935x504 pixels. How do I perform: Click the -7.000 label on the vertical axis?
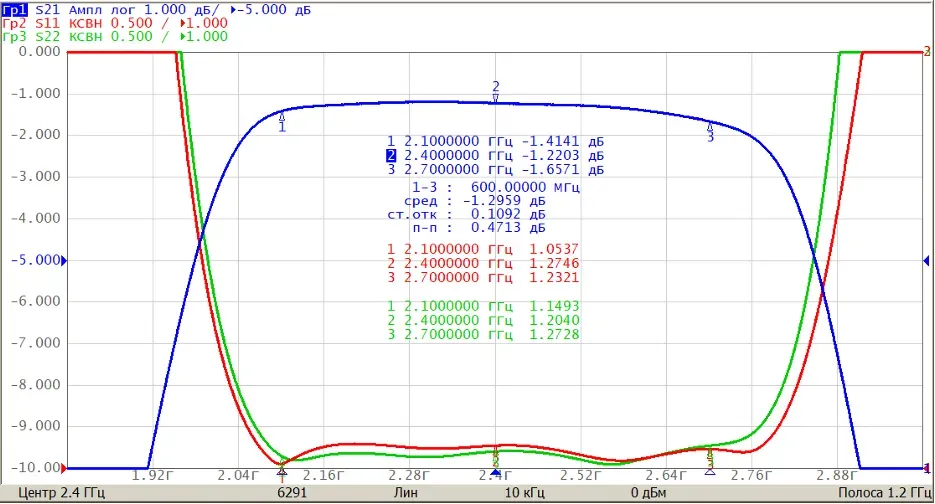[36, 343]
